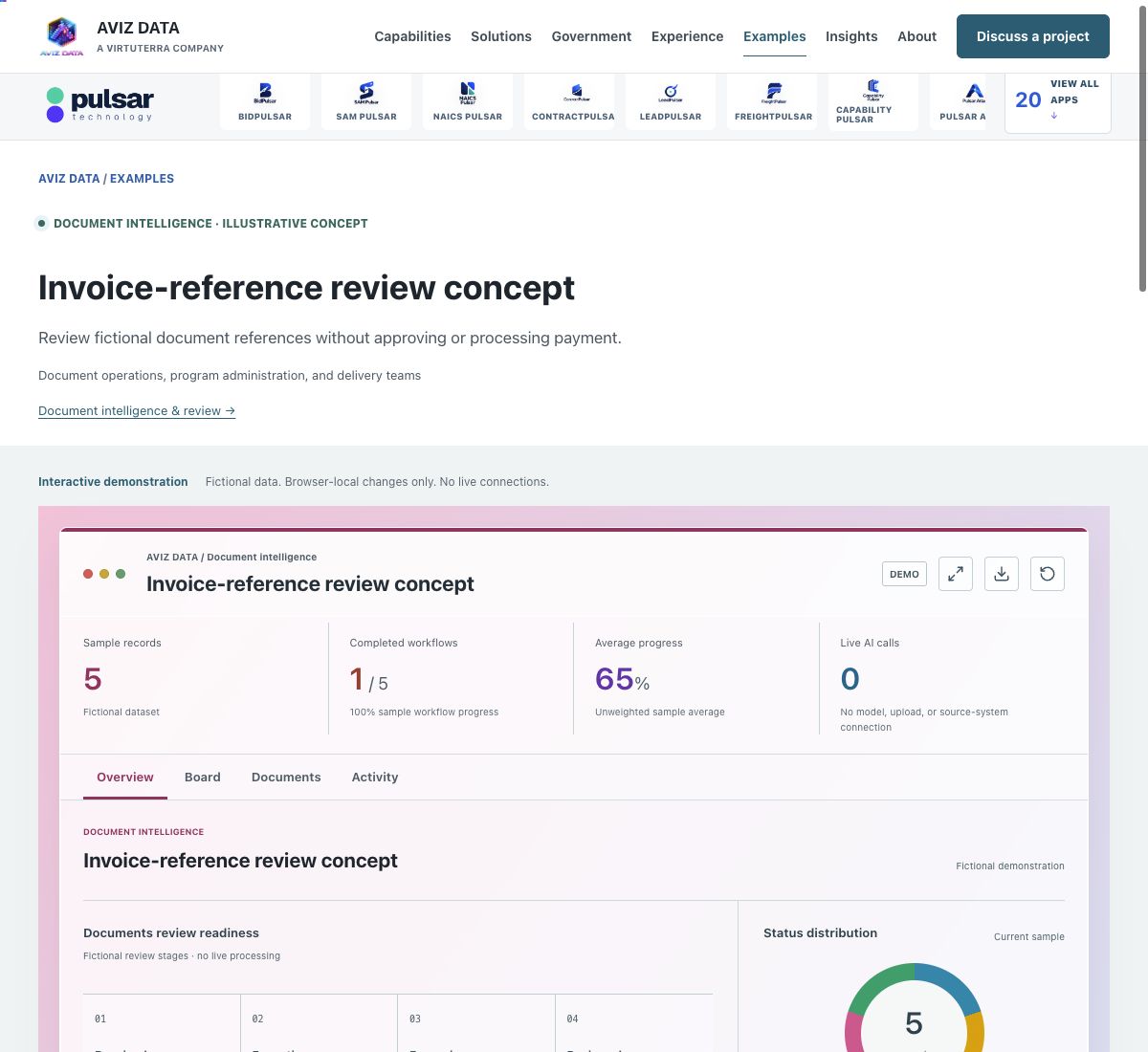
Task: Click the Current sample label
Action: click(1029, 937)
